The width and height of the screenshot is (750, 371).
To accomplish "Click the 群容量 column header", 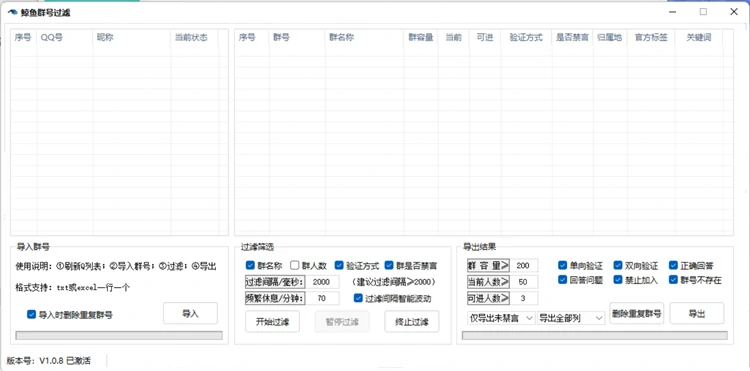I will coord(421,37).
